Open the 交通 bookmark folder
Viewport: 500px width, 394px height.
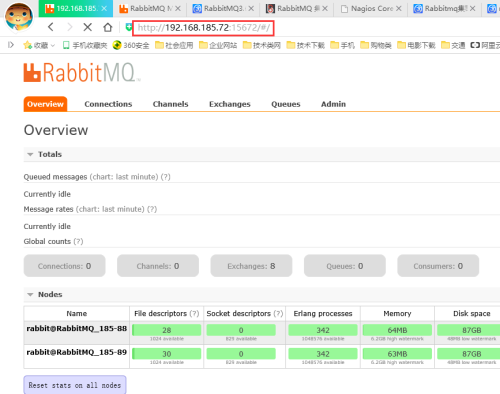pyautogui.click(x=453, y=45)
